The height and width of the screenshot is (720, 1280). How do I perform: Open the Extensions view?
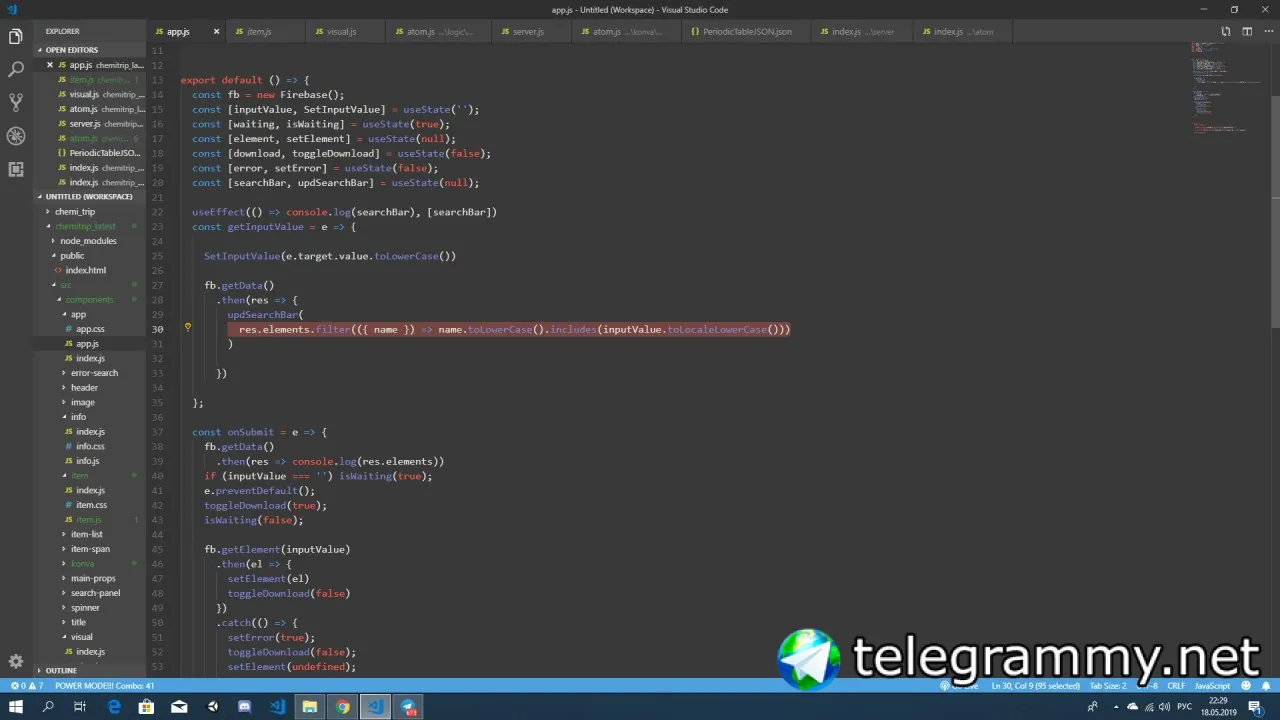pos(16,169)
